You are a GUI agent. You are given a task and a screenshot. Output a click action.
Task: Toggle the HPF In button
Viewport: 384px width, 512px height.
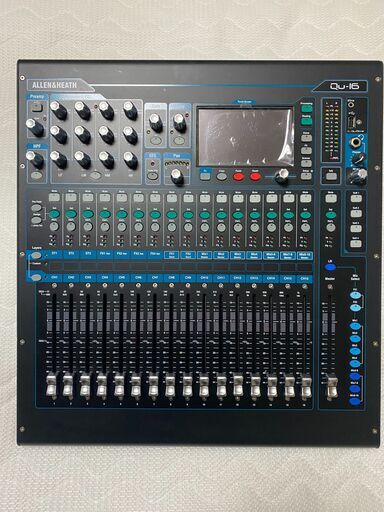pyautogui.click(x=37, y=175)
